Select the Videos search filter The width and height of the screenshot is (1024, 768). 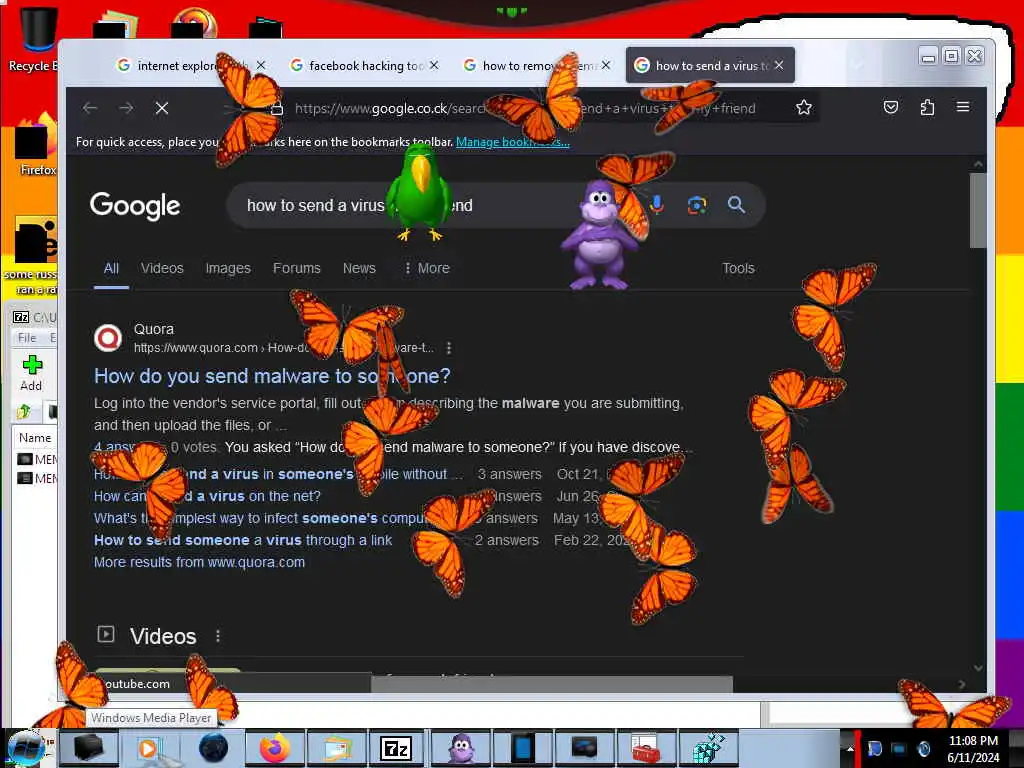point(162,268)
